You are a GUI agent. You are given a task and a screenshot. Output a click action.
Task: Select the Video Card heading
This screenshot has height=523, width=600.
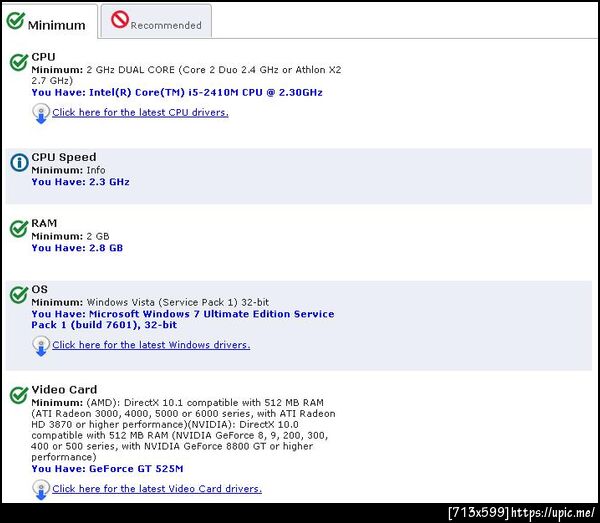pyautogui.click(x=64, y=390)
